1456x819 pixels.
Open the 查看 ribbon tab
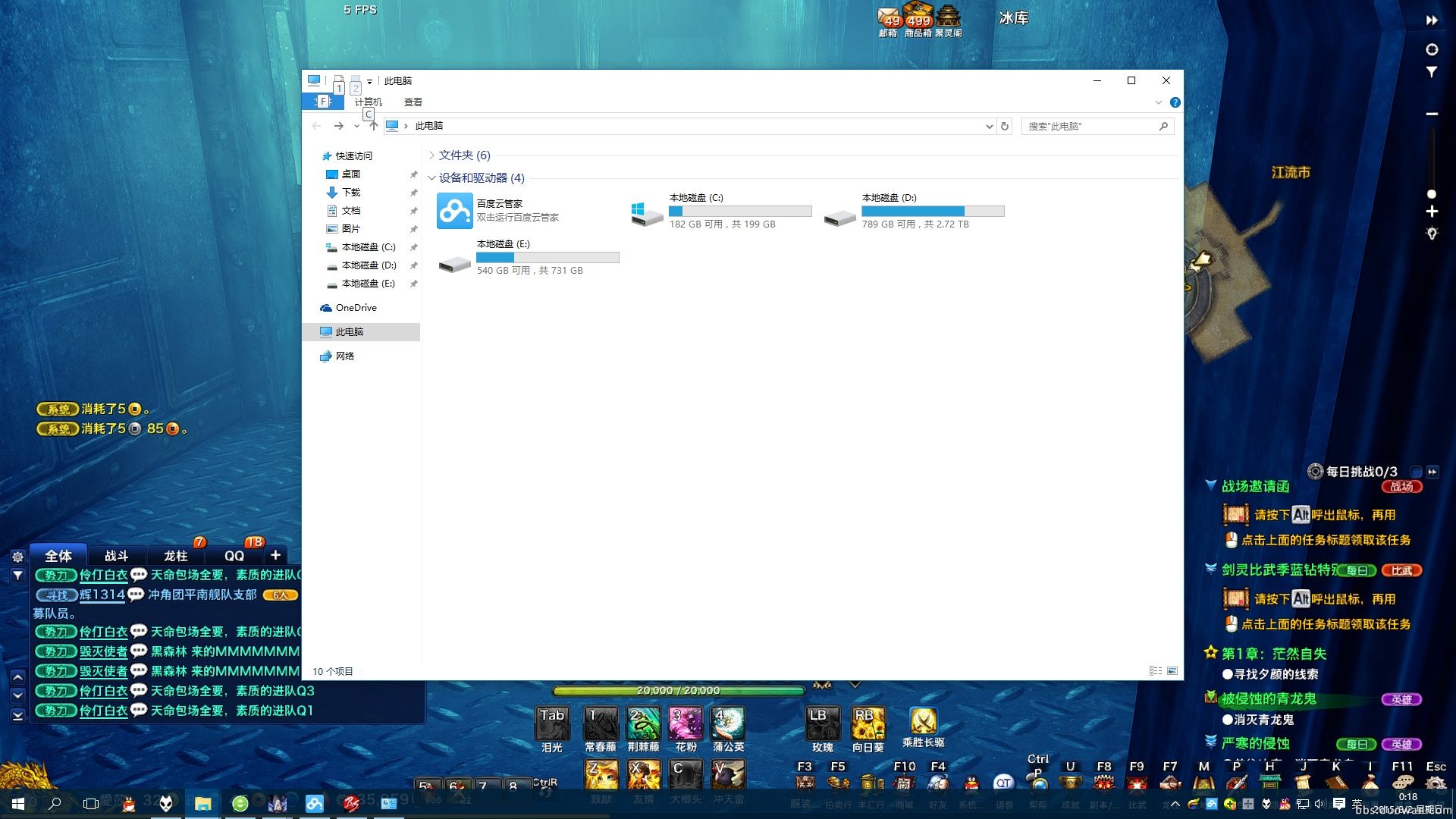click(x=413, y=102)
